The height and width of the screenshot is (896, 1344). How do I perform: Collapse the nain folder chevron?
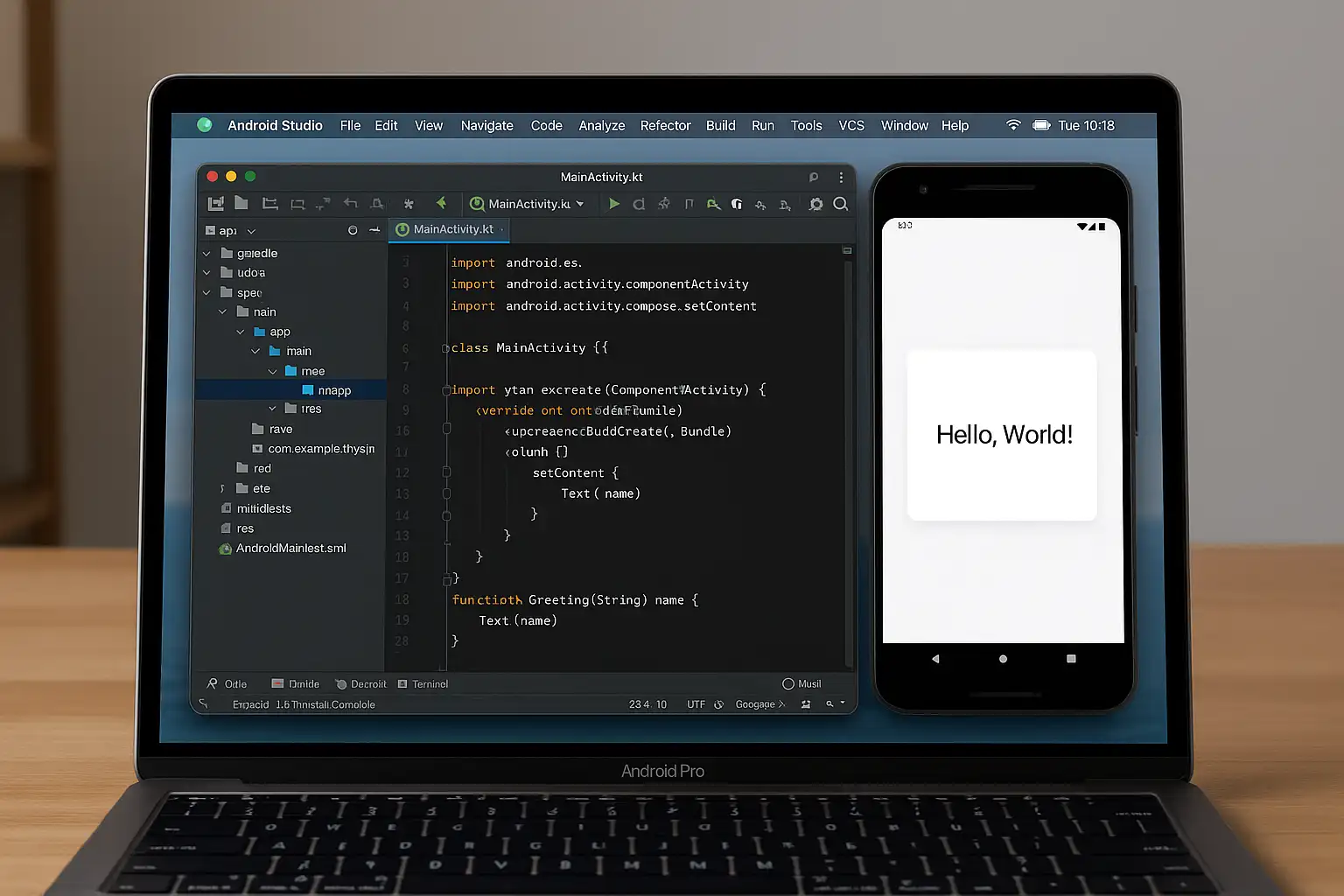(x=222, y=311)
